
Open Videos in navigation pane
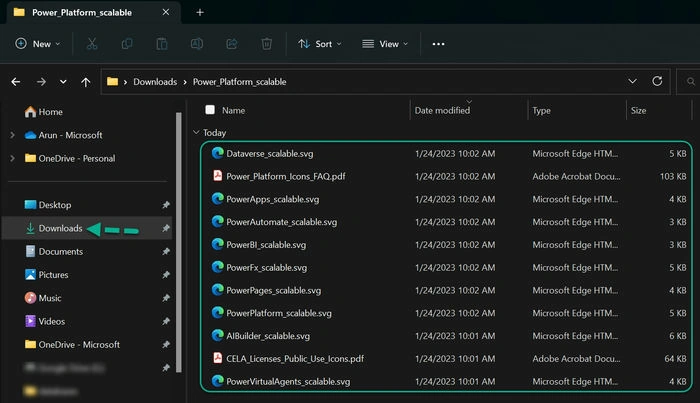45,321
